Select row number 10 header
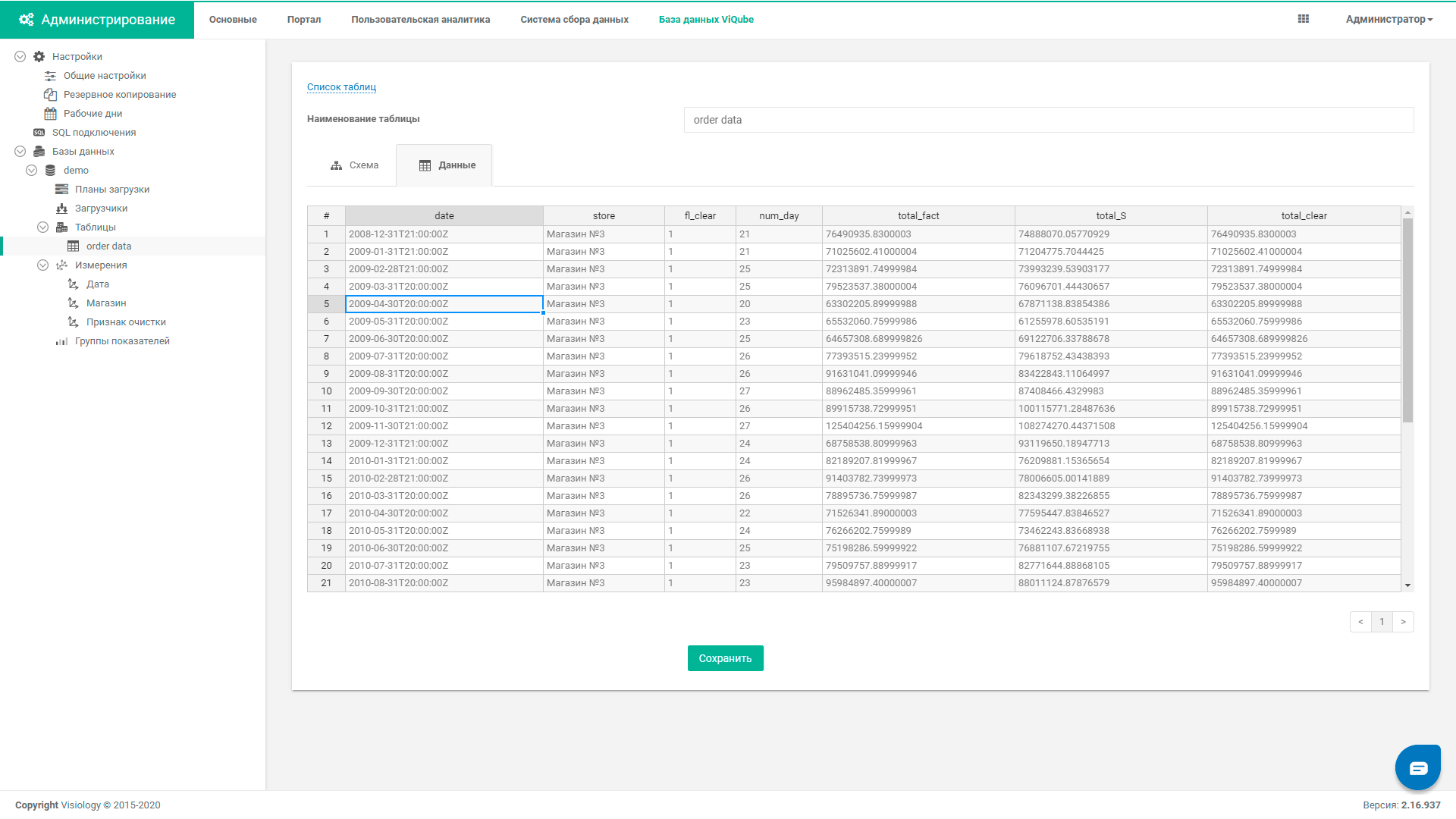The width and height of the screenshot is (1456, 819). tap(326, 391)
